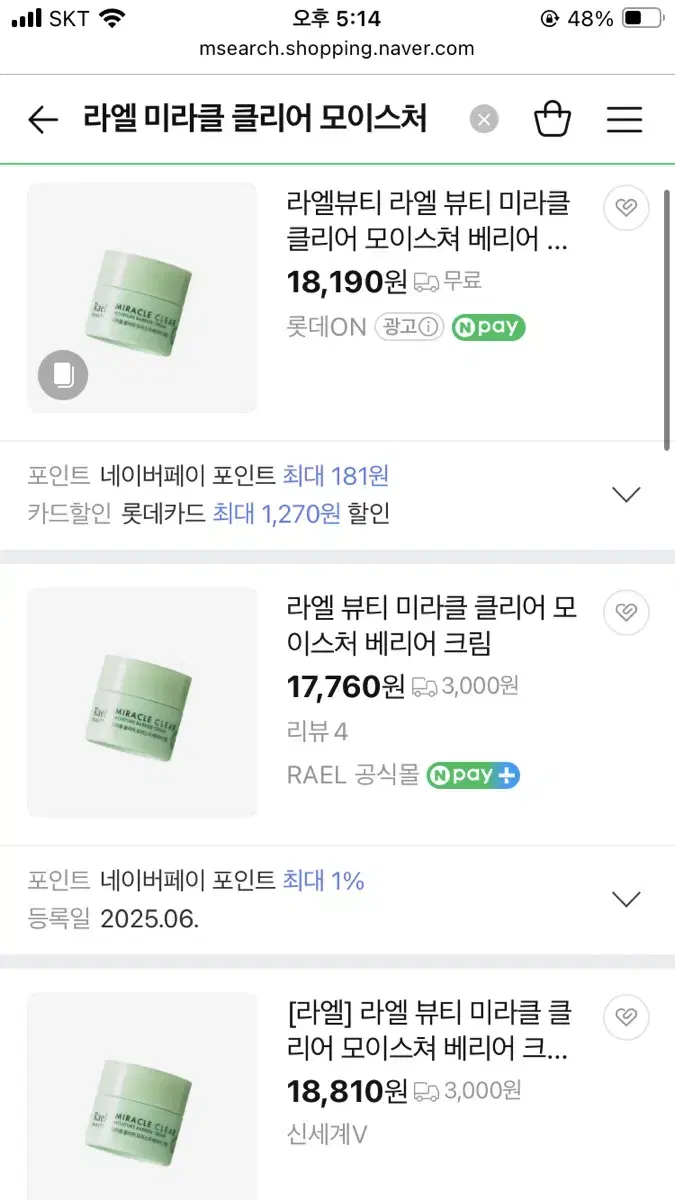Screen dimensions: 675x1200
Task: Open the hamburger menu
Action: (624, 118)
